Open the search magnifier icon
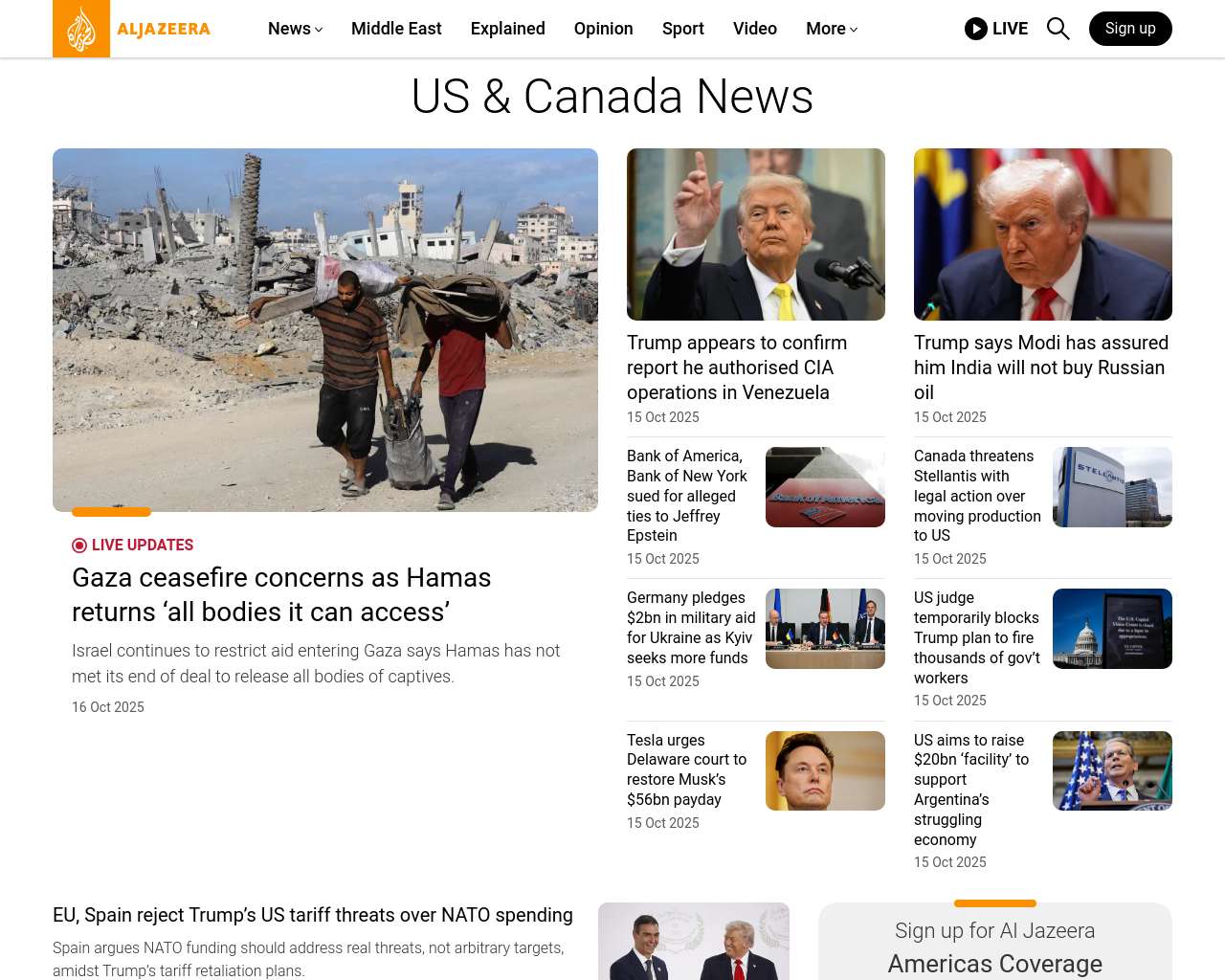This screenshot has width=1225, height=980. pos(1058,29)
